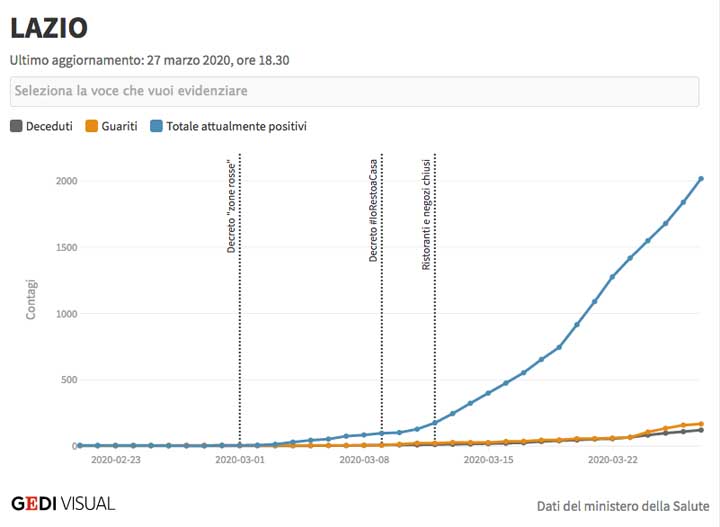Image resolution: width=720 pixels, height=527 pixels.
Task: Click the 2020-02-23 x-axis date label
Action: coord(116,461)
